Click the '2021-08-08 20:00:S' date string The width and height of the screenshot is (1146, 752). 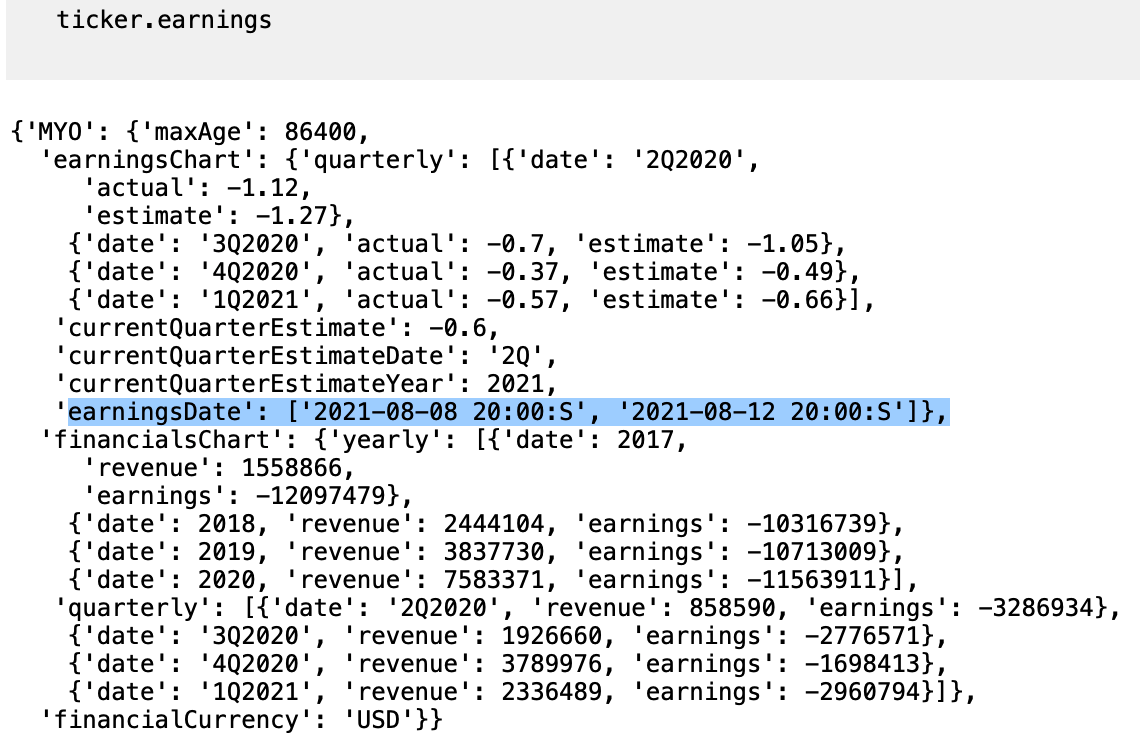coord(443,412)
